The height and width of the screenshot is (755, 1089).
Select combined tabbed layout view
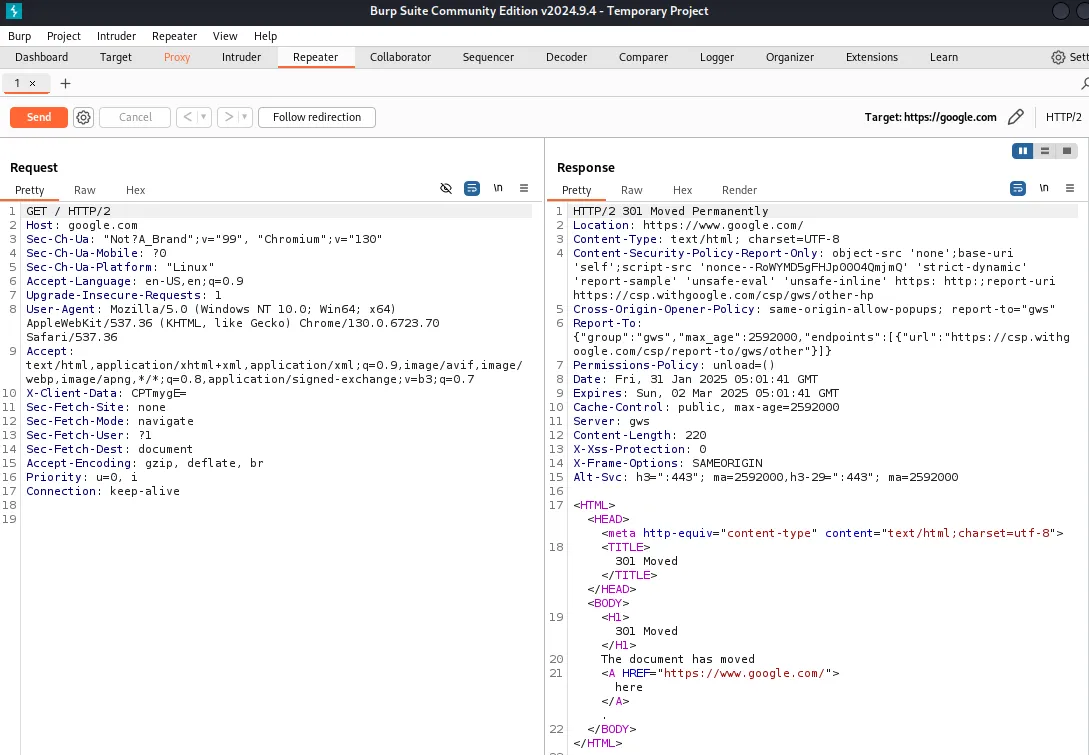(x=1067, y=151)
